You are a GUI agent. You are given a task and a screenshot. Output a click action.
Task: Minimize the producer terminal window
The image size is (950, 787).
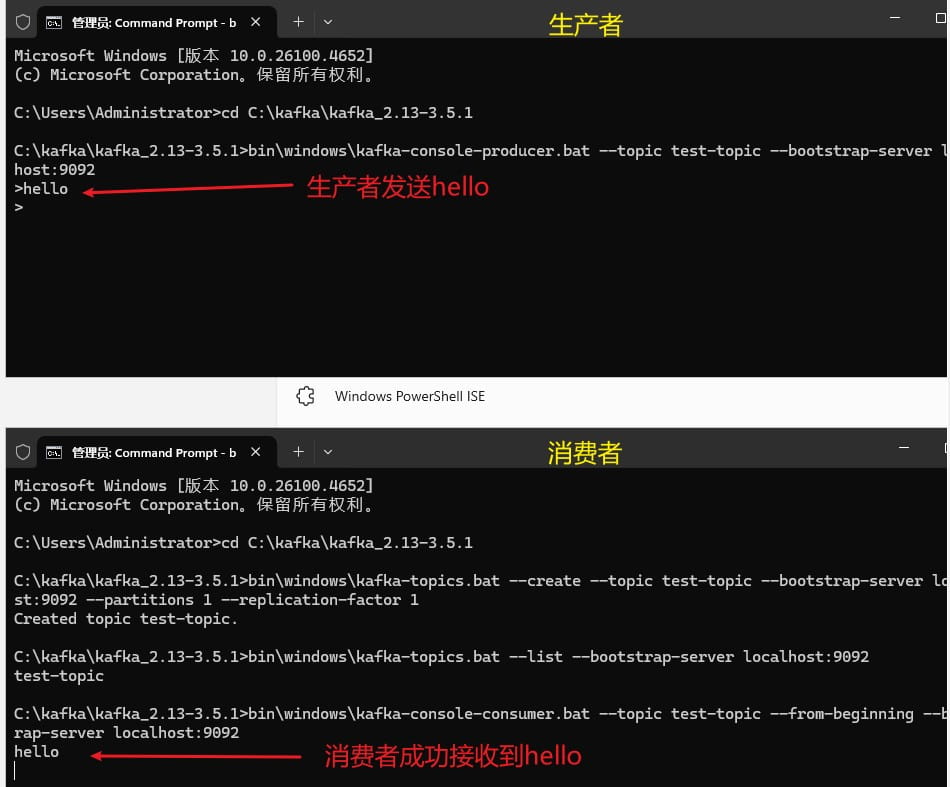[x=895, y=18]
